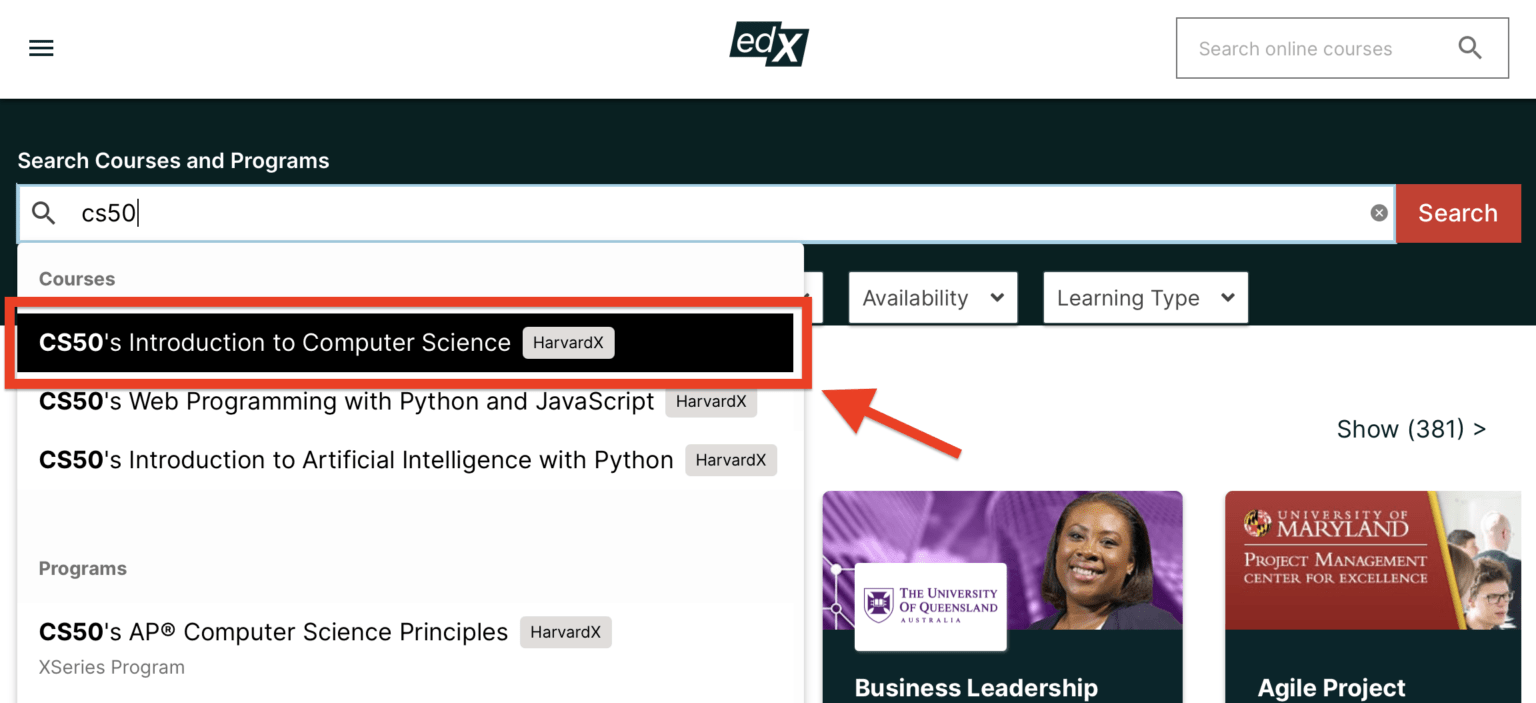Click the Business Leadership course thumbnail
1536x703 pixels.
1002,560
